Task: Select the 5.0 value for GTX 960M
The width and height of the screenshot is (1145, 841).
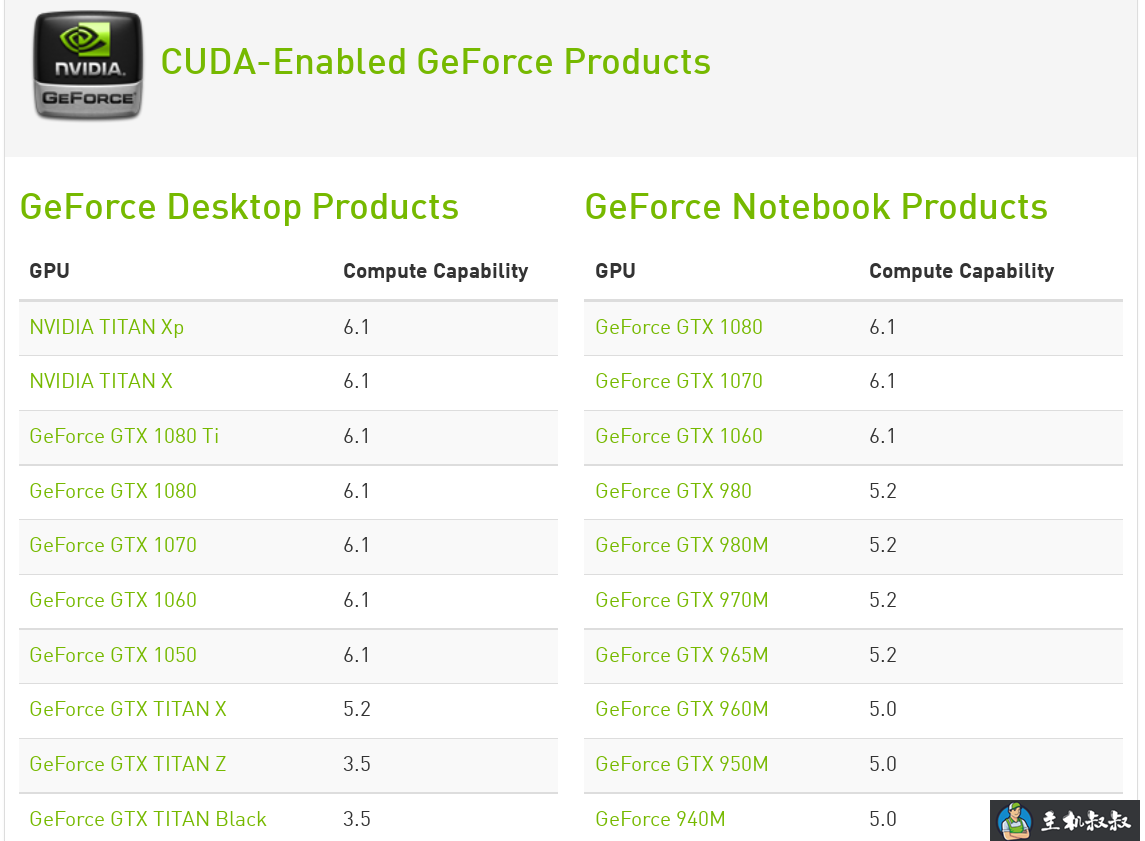Action: click(x=883, y=709)
